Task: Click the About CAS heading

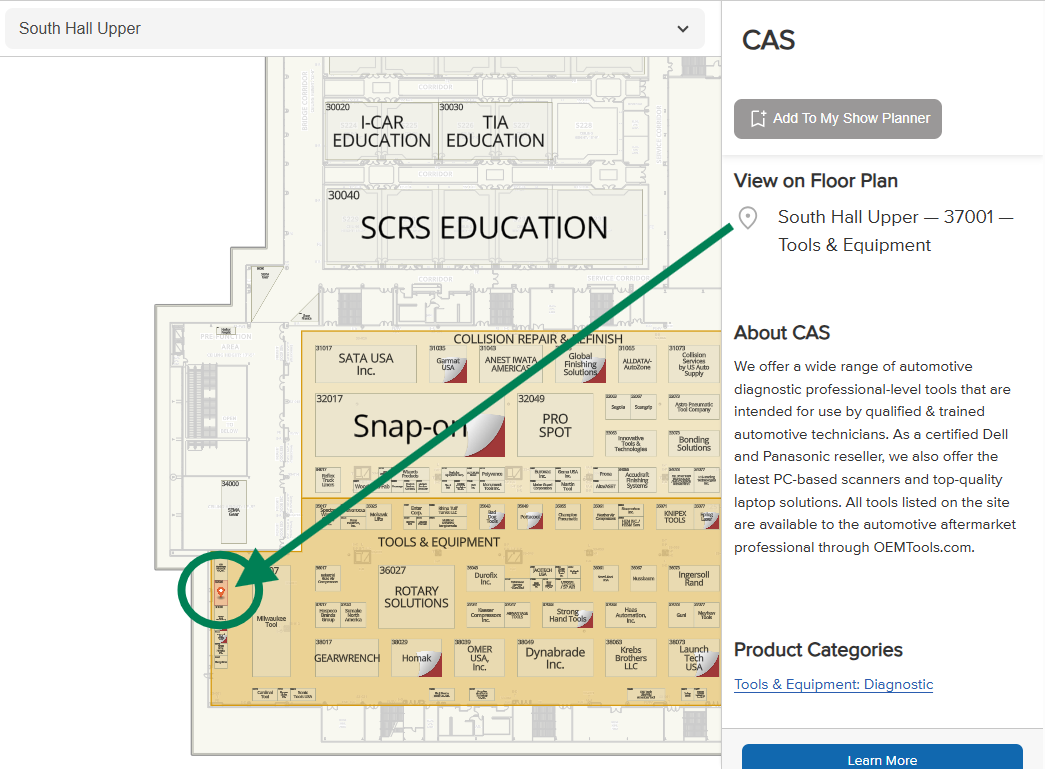Action: pos(782,333)
